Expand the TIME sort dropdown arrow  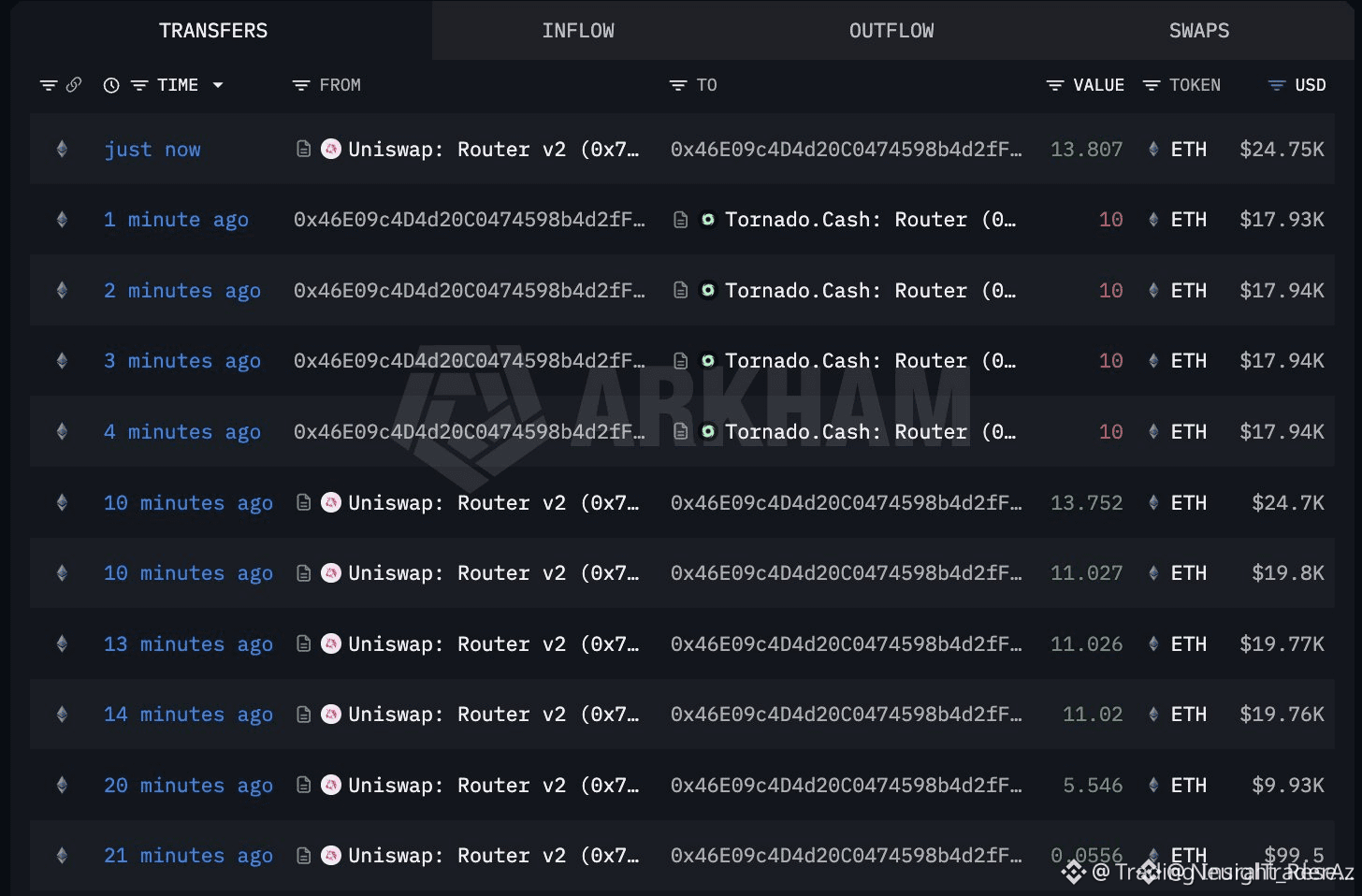218,85
